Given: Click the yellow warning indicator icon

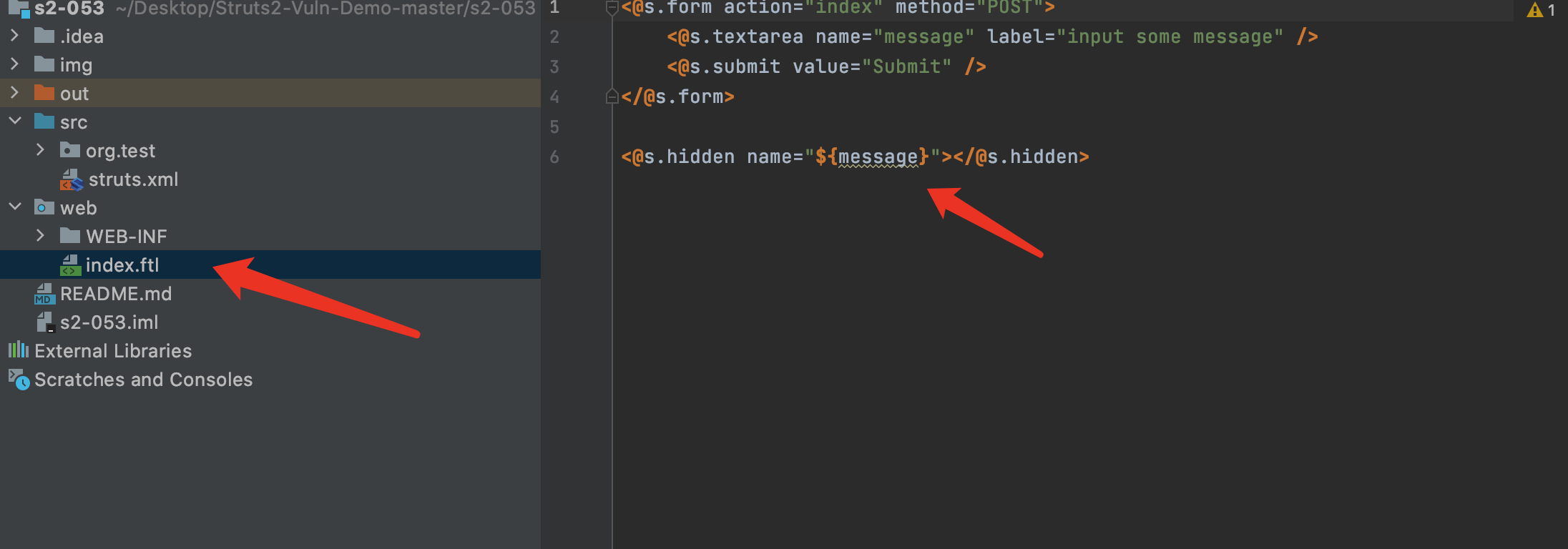Looking at the screenshot, I should click(x=1534, y=10).
